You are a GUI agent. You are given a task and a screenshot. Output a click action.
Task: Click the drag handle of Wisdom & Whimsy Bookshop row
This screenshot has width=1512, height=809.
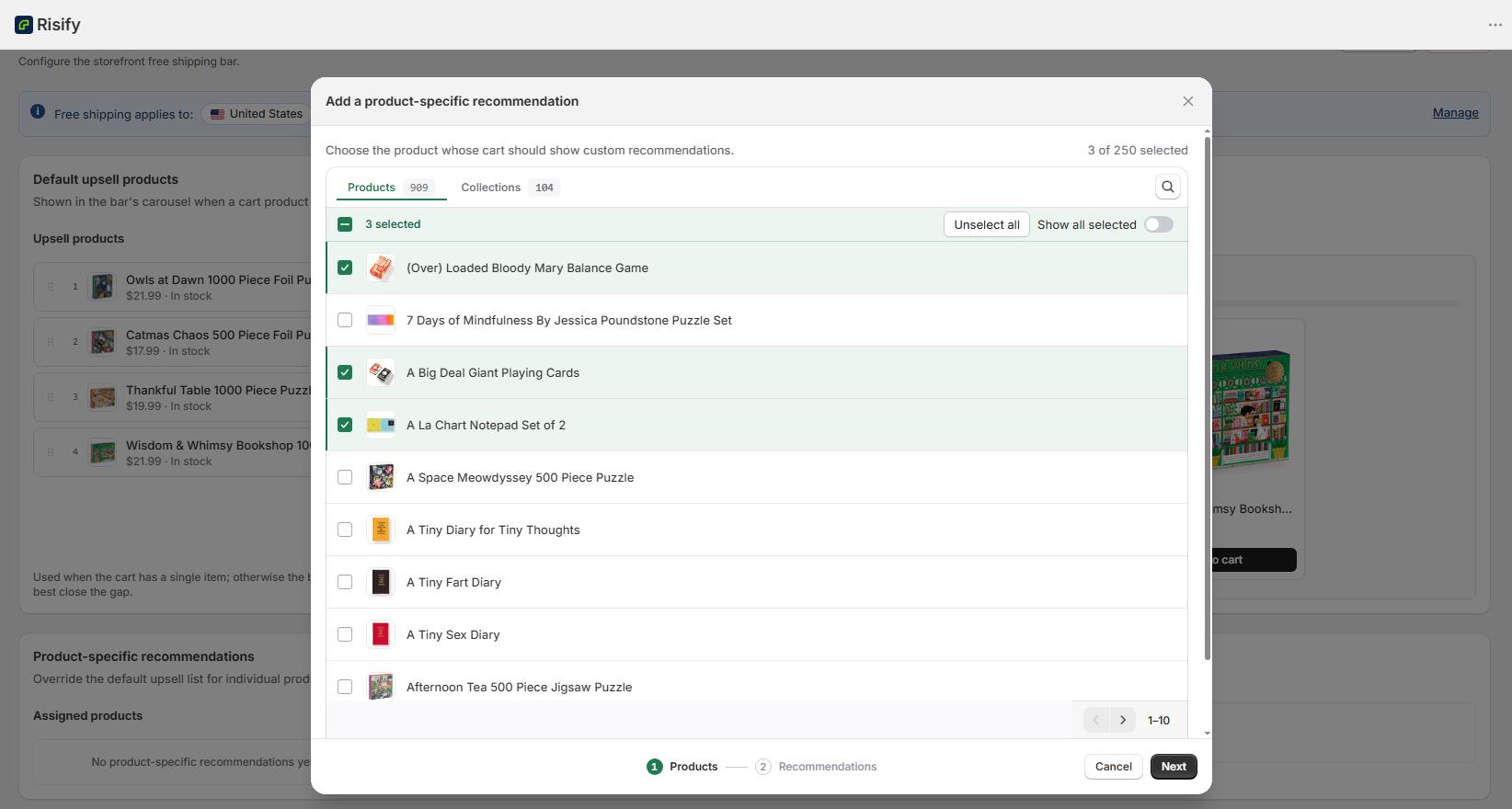click(x=51, y=452)
